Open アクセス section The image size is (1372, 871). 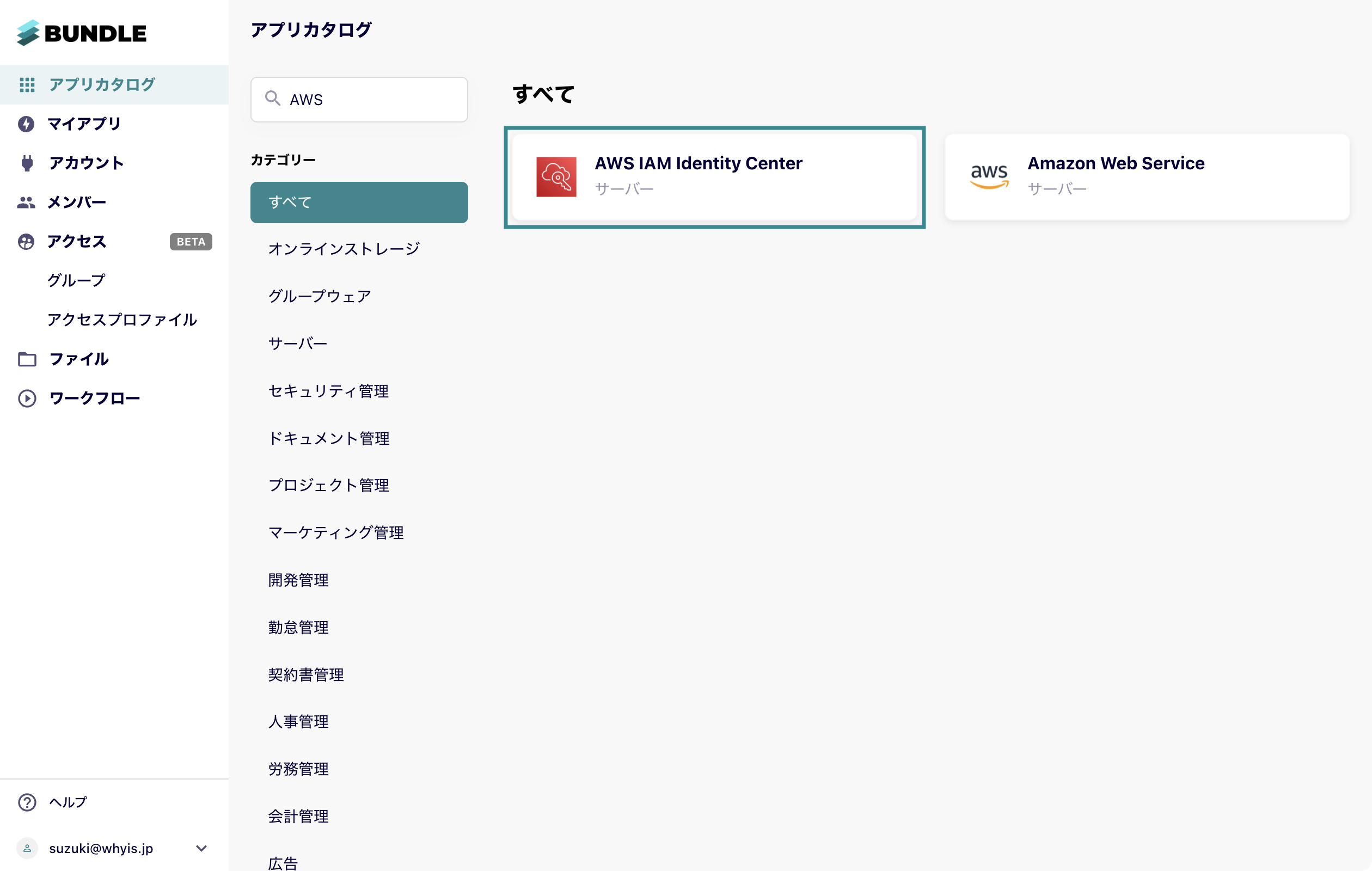tap(114, 242)
